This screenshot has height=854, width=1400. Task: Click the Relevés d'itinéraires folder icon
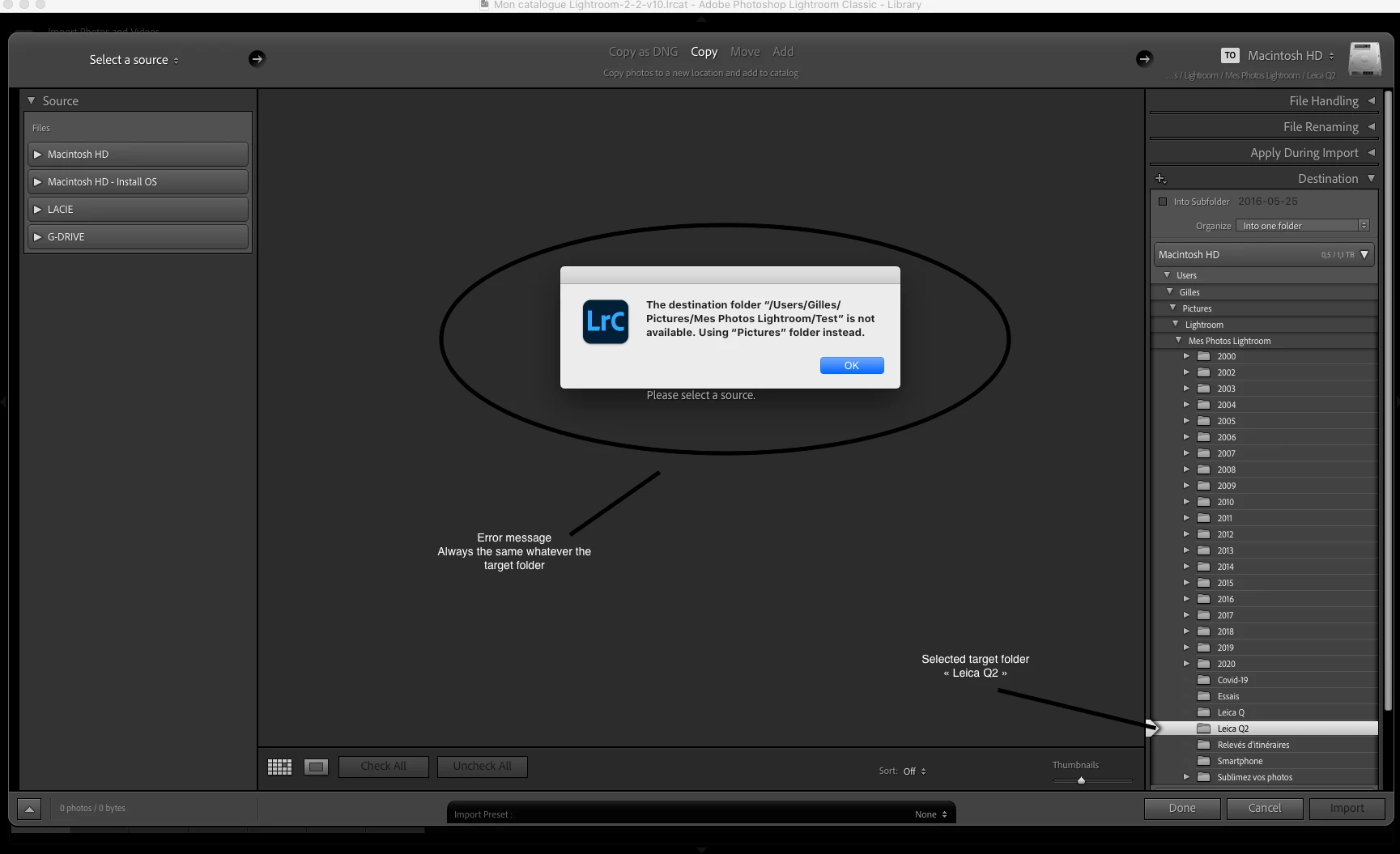coord(1204,745)
